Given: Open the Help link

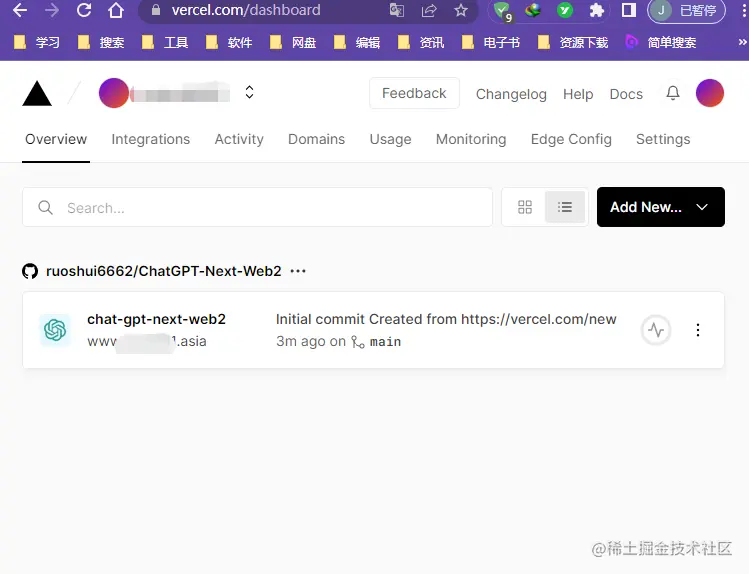Looking at the screenshot, I should (578, 94).
